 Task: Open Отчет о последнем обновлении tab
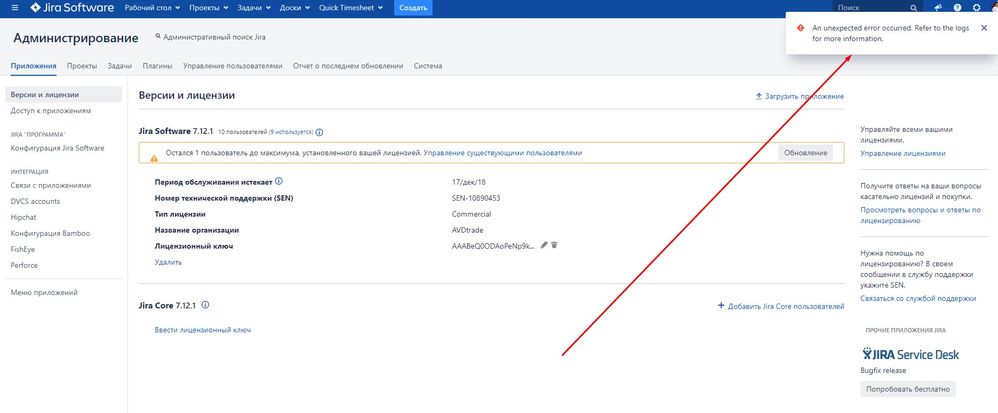point(348,66)
